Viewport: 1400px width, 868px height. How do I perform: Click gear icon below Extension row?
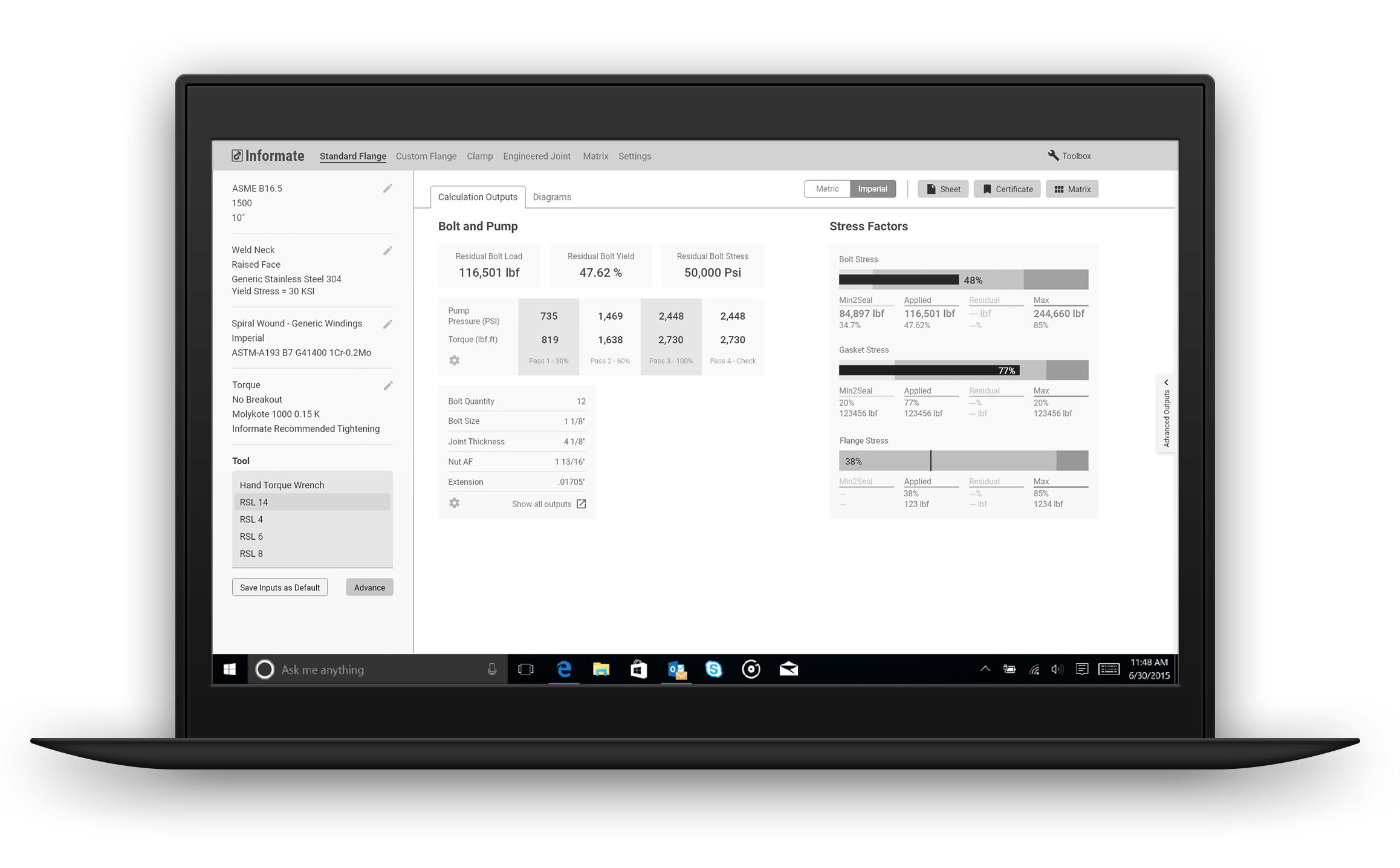pos(454,503)
